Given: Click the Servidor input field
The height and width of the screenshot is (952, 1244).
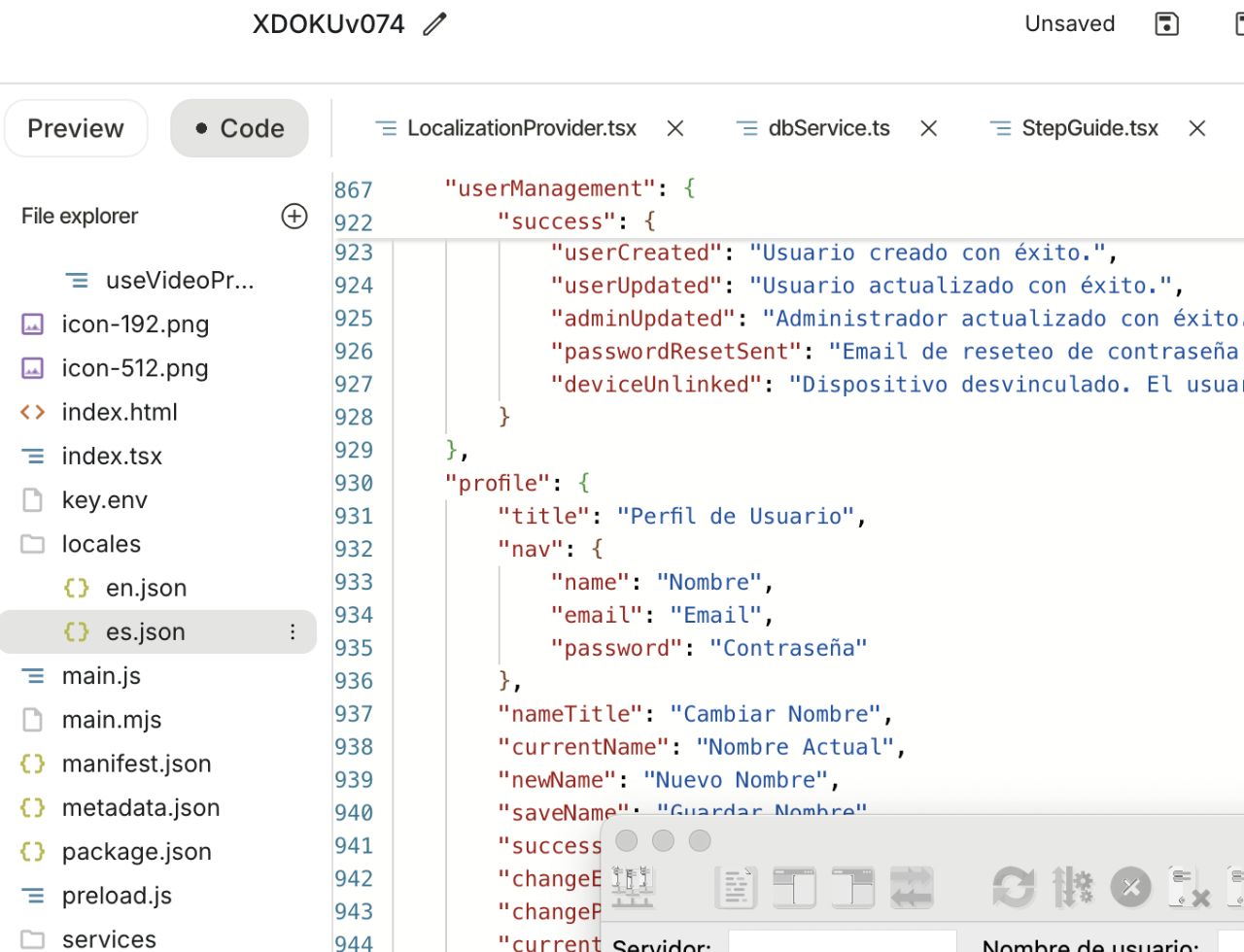Looking at the screenshot, I should (842, 942).
